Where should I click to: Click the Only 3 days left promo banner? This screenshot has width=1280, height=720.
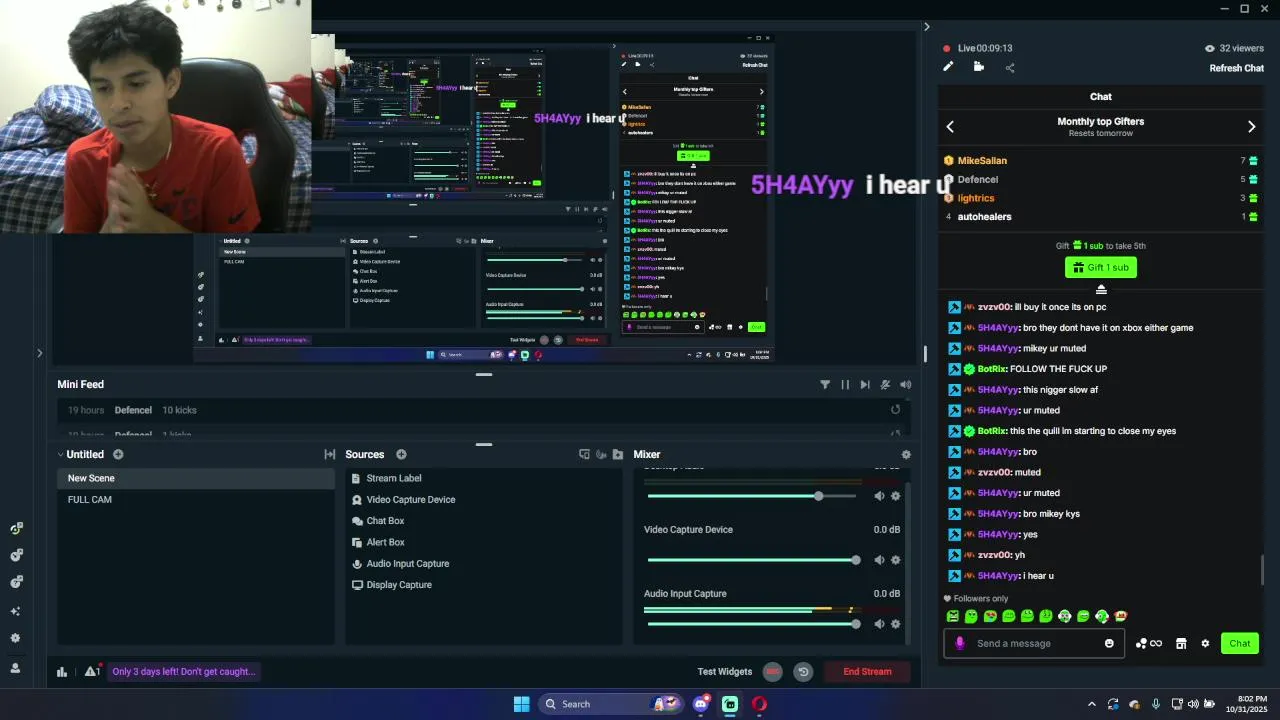(x=184, y=672)
